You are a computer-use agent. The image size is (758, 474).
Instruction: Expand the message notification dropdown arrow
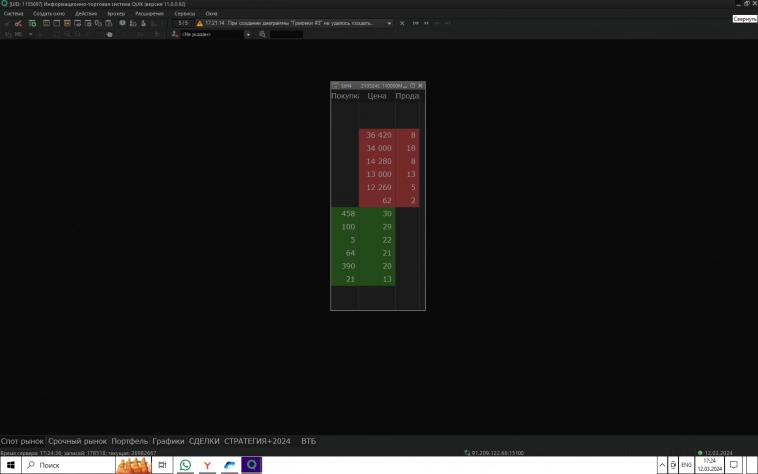pos(388,23)
